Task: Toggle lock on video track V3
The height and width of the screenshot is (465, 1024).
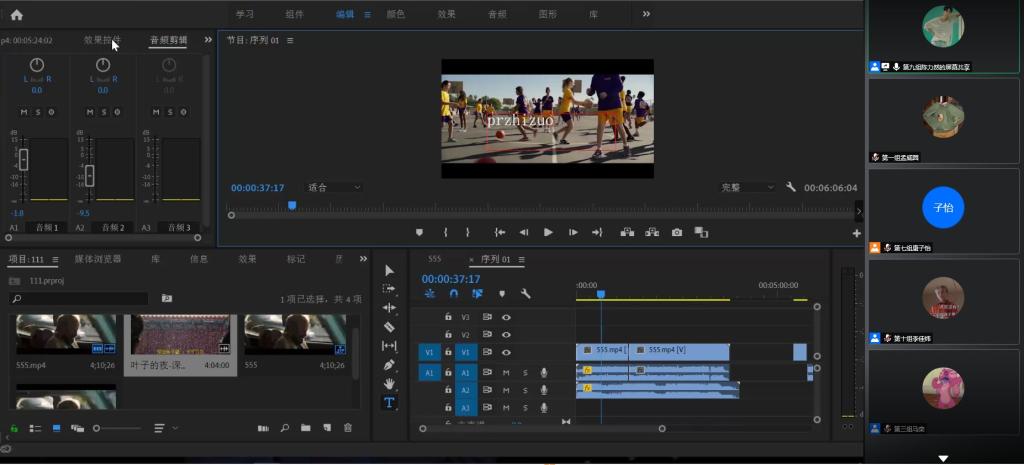Action: pyautogui.click(x=448, y=317)
